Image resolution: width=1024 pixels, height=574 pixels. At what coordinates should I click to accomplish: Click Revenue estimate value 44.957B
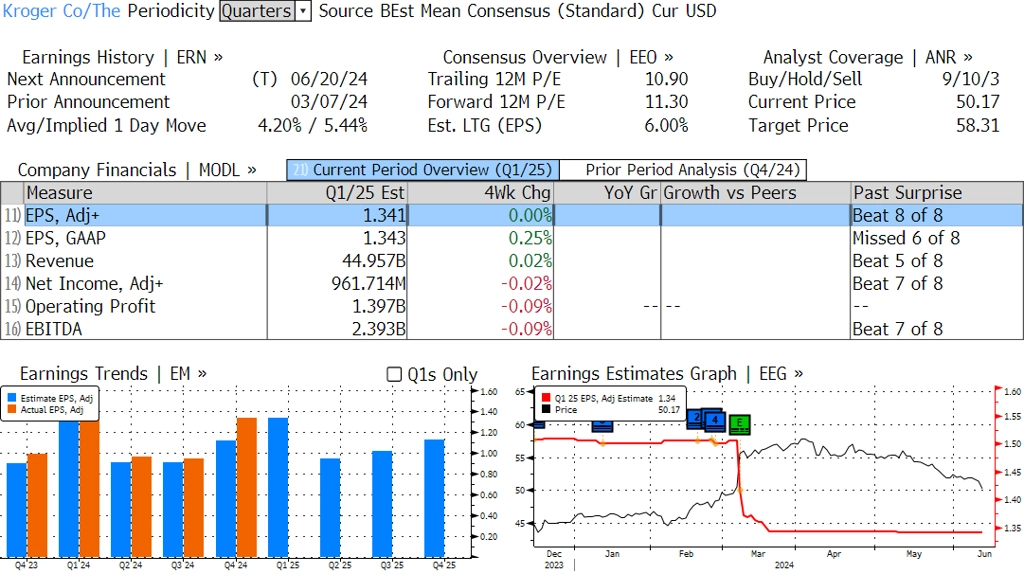(374, 261)
